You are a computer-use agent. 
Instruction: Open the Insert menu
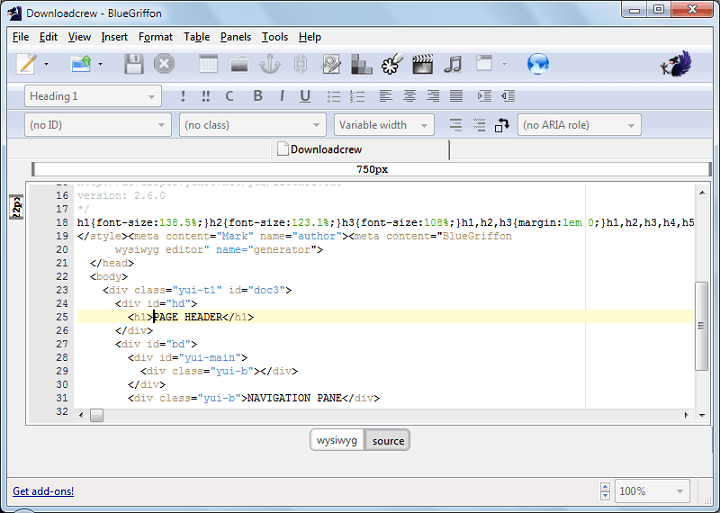pos(114,37)
